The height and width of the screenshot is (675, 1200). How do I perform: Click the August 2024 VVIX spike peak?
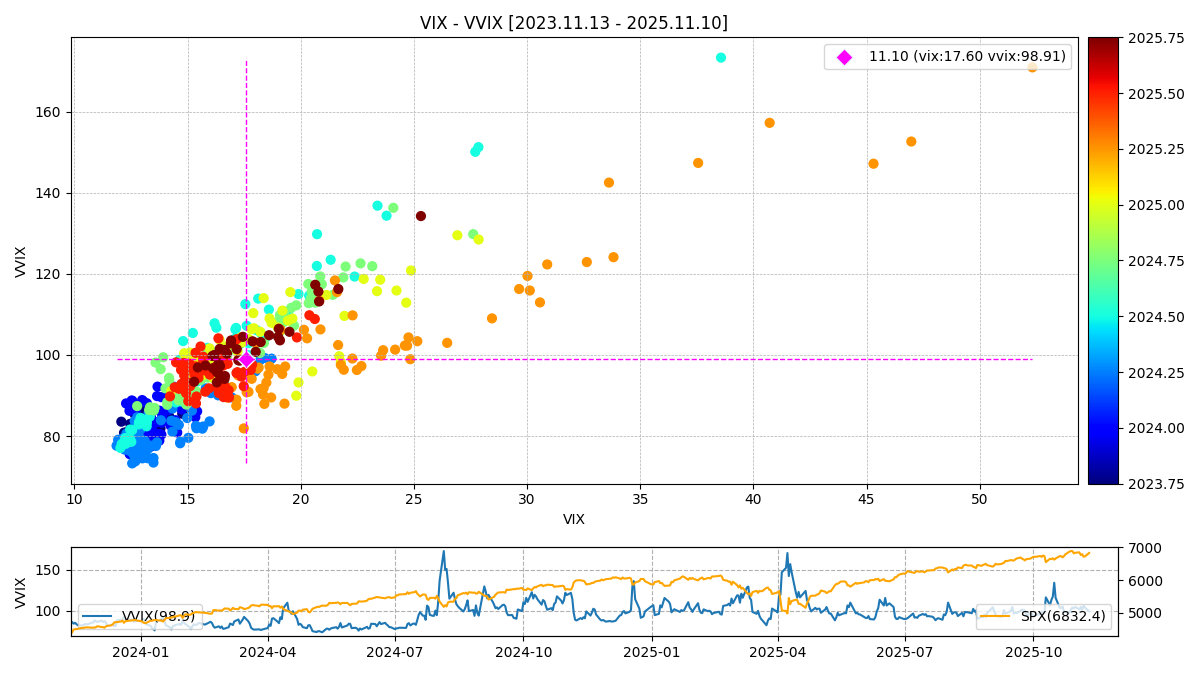[443, 552]
